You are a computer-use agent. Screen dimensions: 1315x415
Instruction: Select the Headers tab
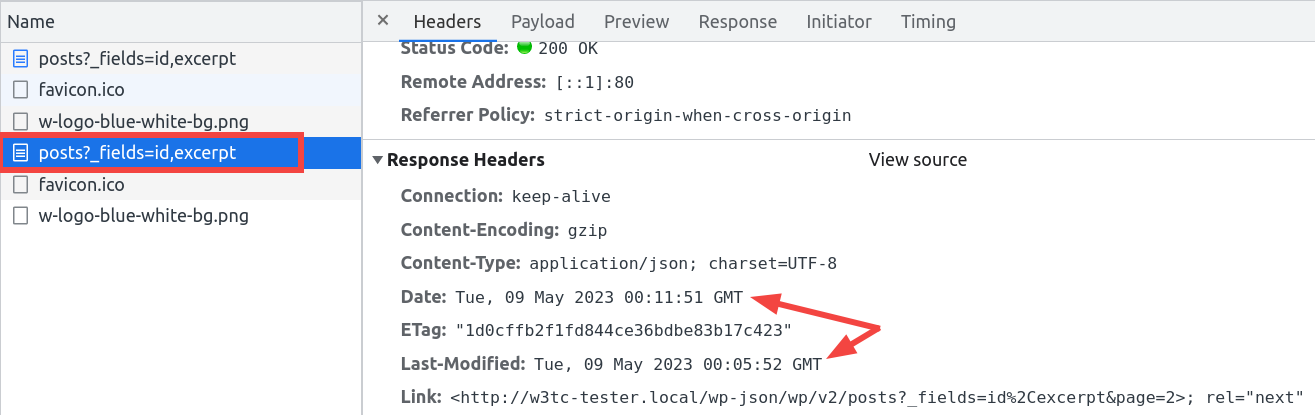click(447, 21)
